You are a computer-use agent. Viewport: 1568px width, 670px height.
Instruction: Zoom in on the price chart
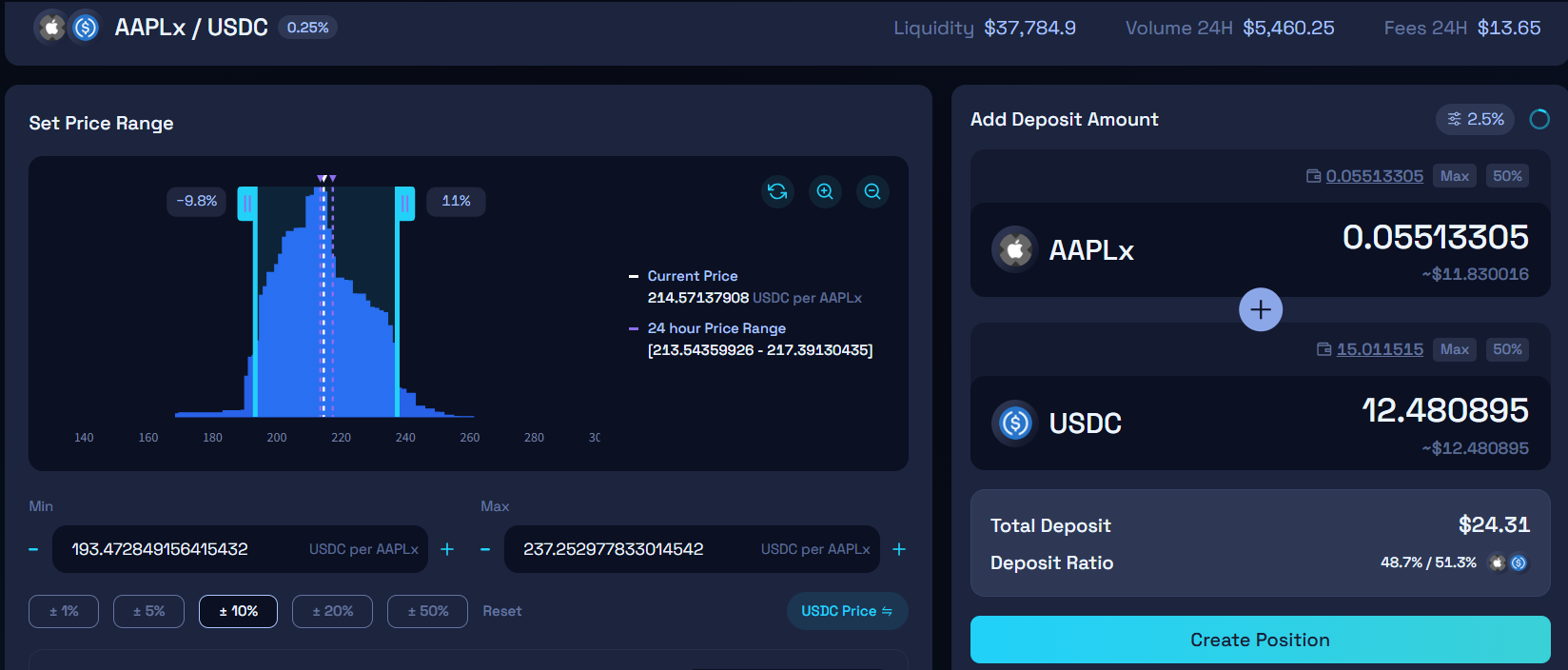(x=825, y=191)
